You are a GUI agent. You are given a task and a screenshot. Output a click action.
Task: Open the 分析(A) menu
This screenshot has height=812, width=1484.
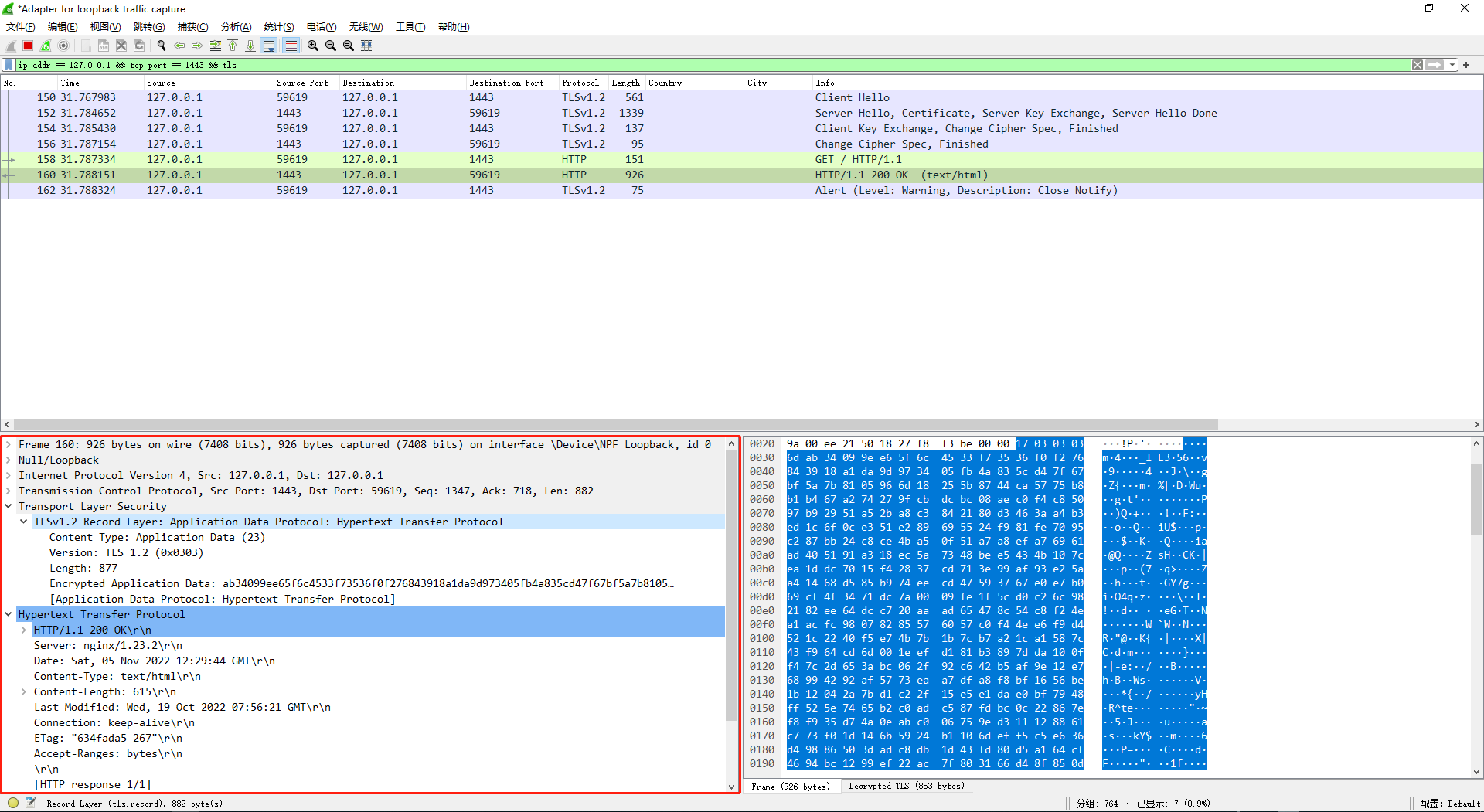pyautogui.click(x=236, y=27)
